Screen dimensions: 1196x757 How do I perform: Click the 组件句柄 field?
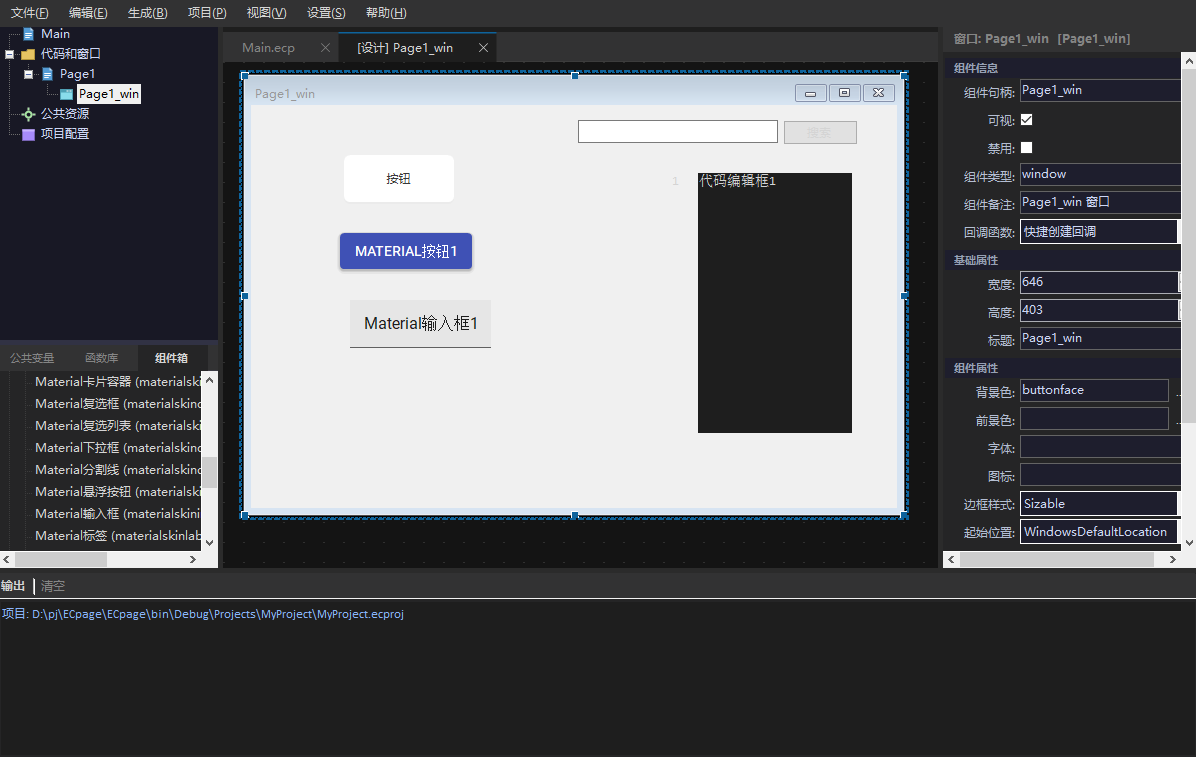coord(1100,90)
